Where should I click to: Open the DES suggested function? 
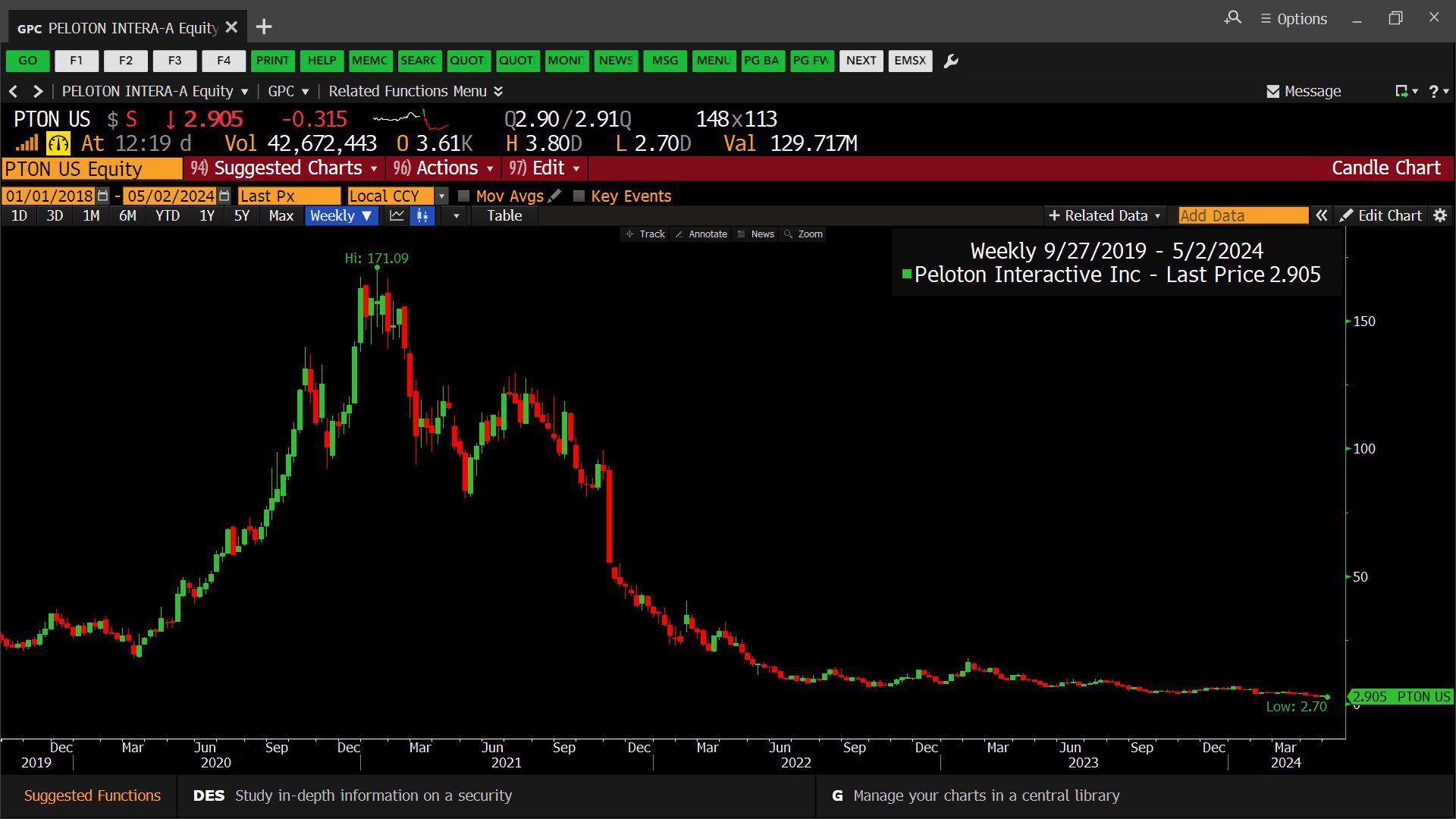coord(353,795)
